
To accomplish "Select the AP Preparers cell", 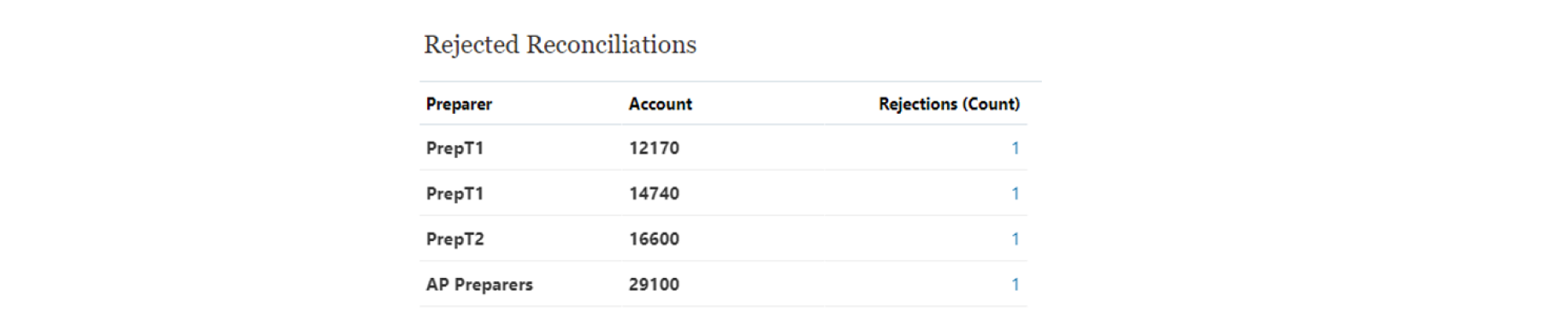I will 479,284.
